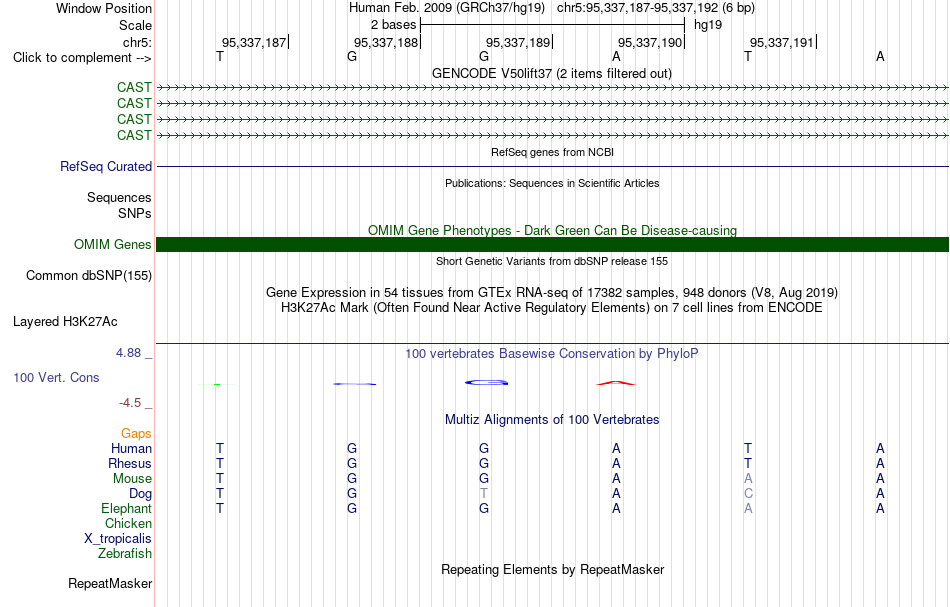The image size is (950, 607).
Task: Click the Sequences track label
Action: tap(119, 197)
